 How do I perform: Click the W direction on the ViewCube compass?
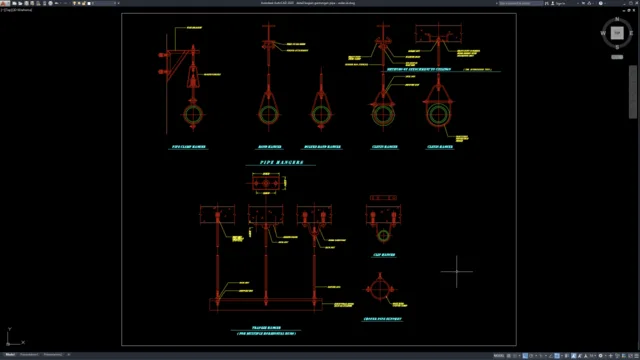pos(603,33)
